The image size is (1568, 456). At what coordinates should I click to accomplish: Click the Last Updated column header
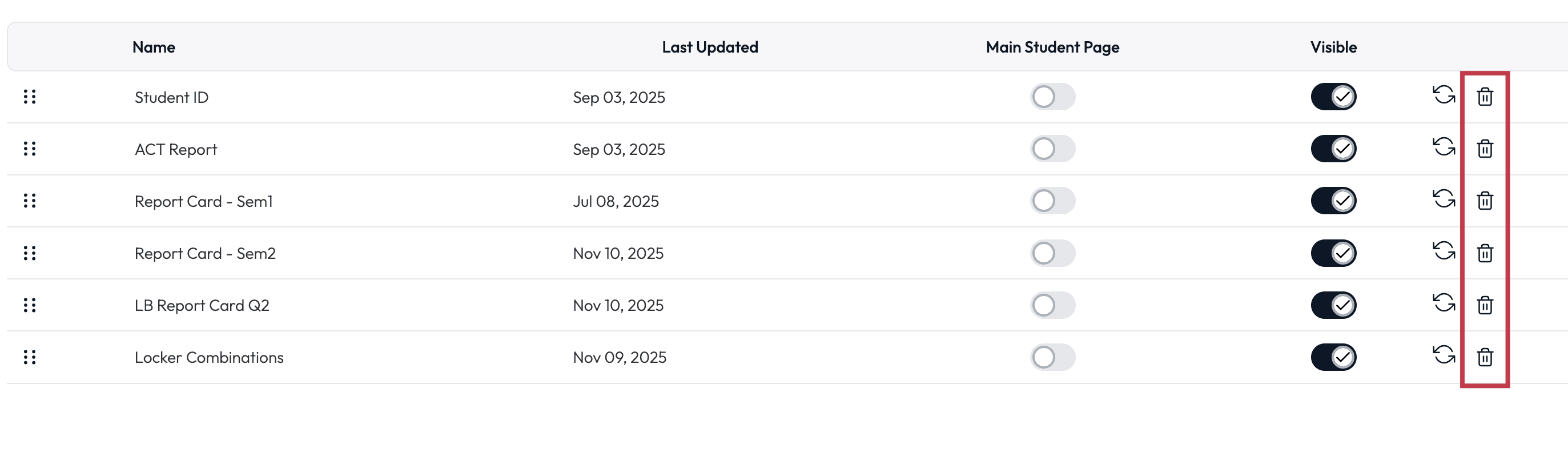[710, 47]
